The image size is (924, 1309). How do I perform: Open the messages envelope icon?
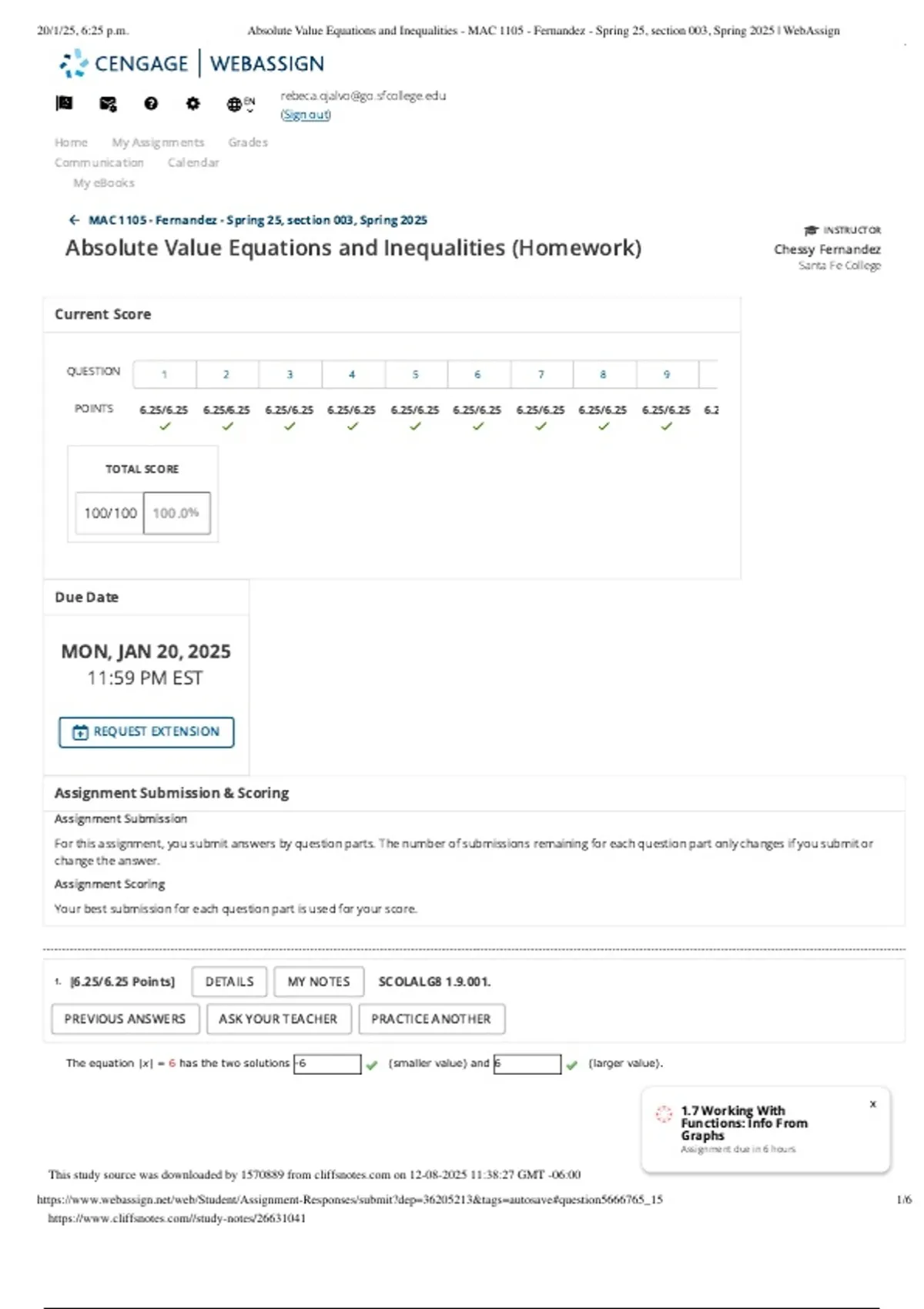pyautogui.click(x=108, y=104)
